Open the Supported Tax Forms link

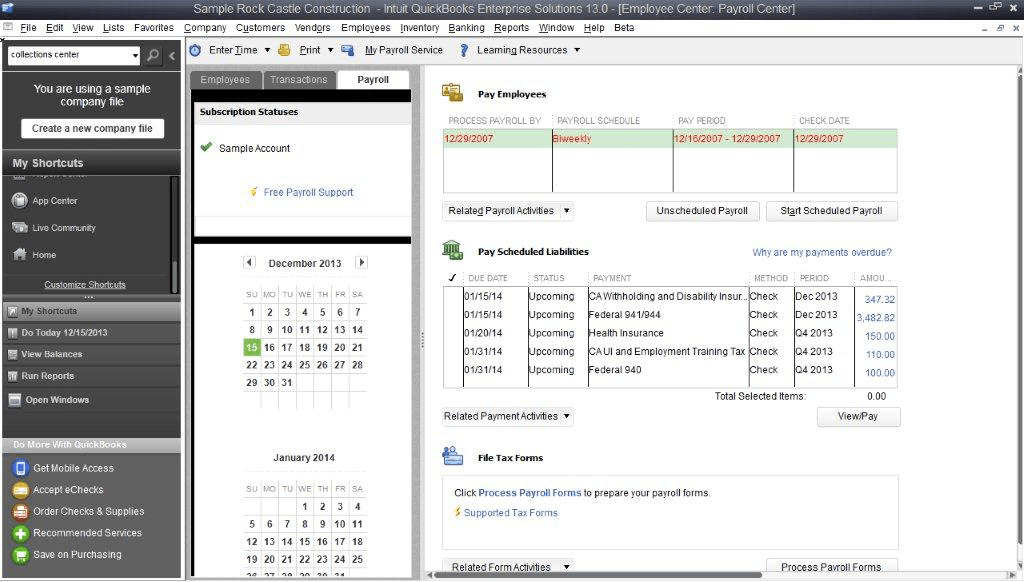pos(511,513)
